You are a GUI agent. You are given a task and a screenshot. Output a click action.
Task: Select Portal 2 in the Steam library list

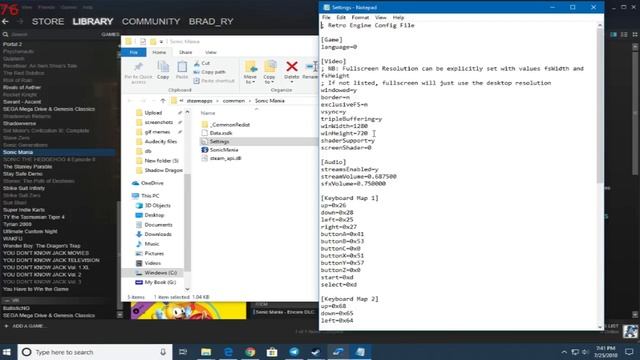tap(12, 44)
